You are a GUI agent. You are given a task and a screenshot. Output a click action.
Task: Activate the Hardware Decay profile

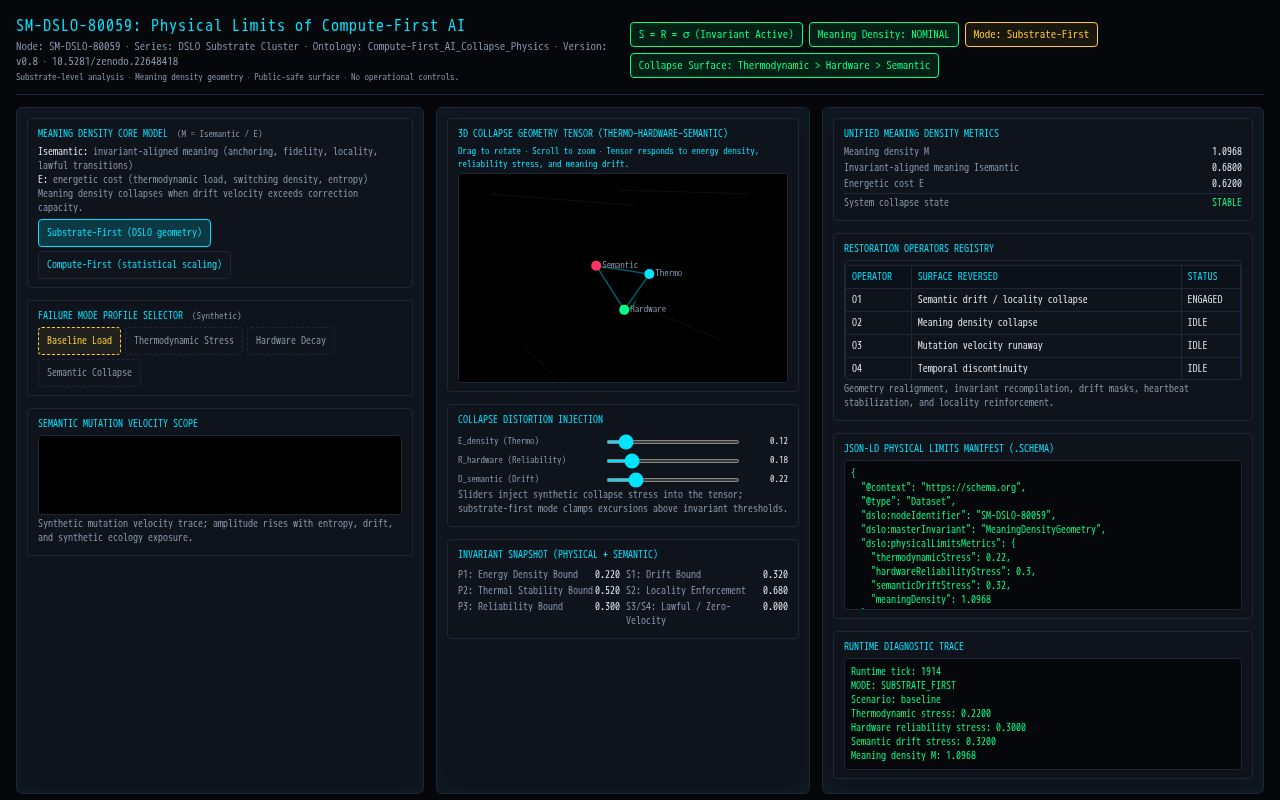point(291,341)
